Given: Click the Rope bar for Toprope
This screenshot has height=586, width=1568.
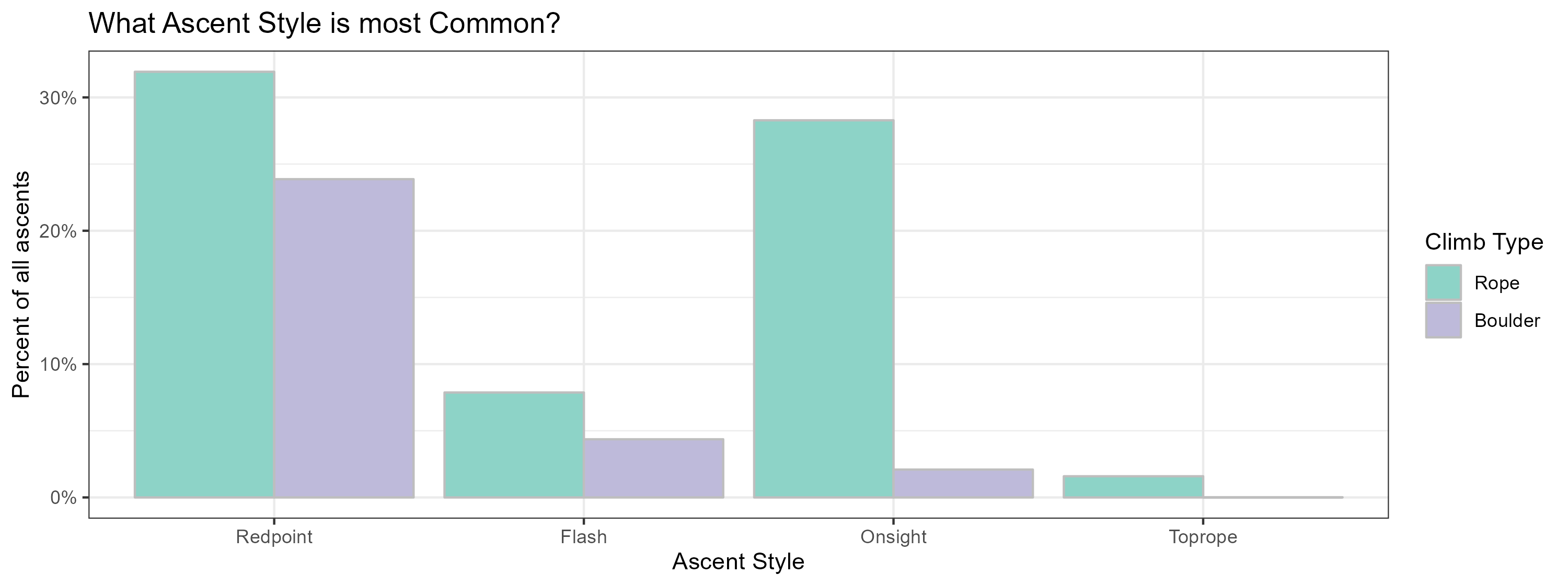Looking at the screenshot, I should (x=1133, y=487).
